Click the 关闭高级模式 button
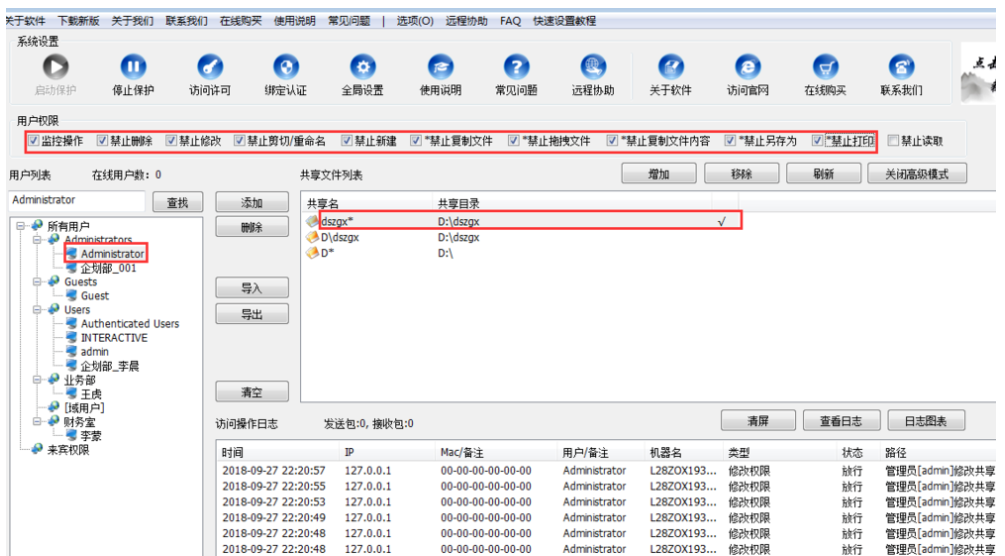 tap(917, 174)
